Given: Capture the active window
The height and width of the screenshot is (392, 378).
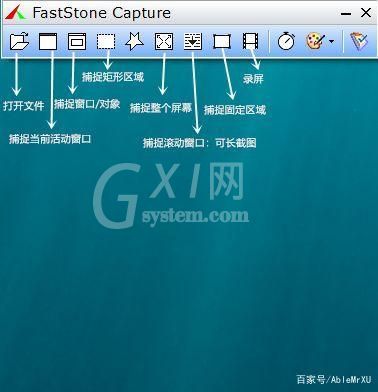Looking at the screenshot, I should (48, 41).
